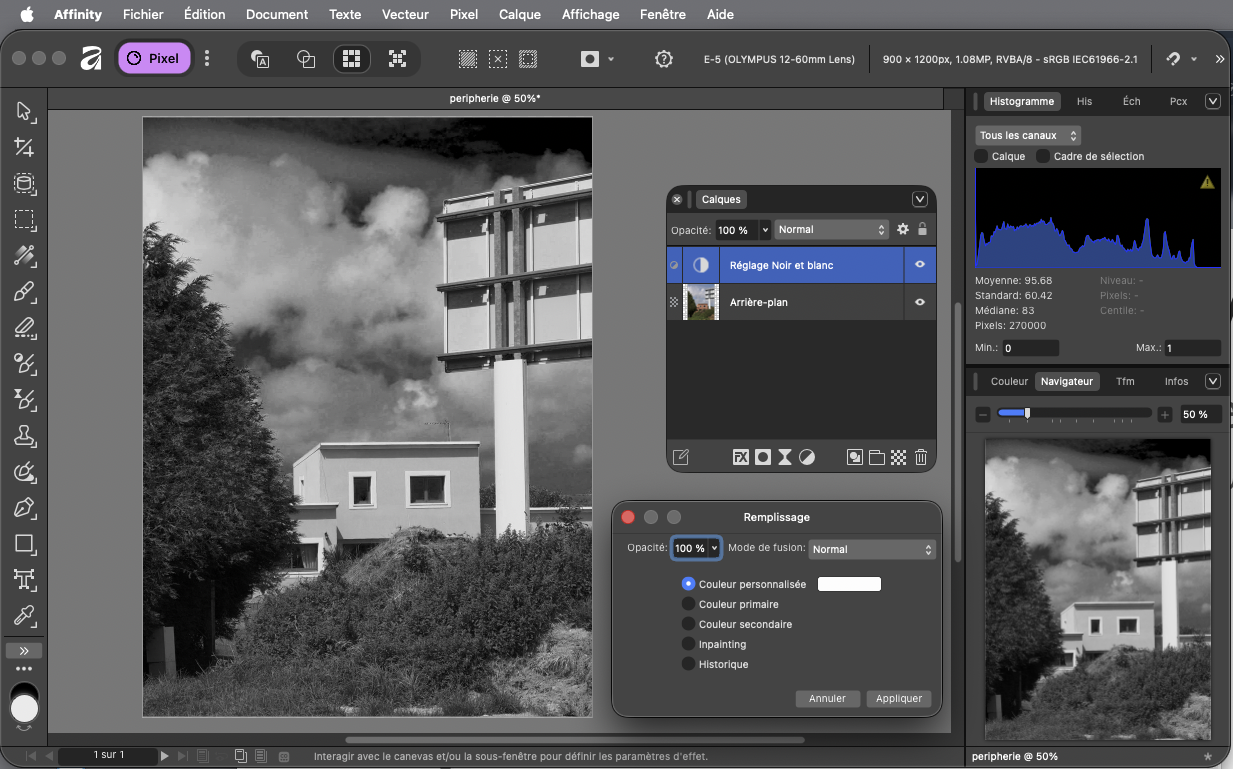
Task: Open the quick mask dropdown arrow
Action: [611, 59]
